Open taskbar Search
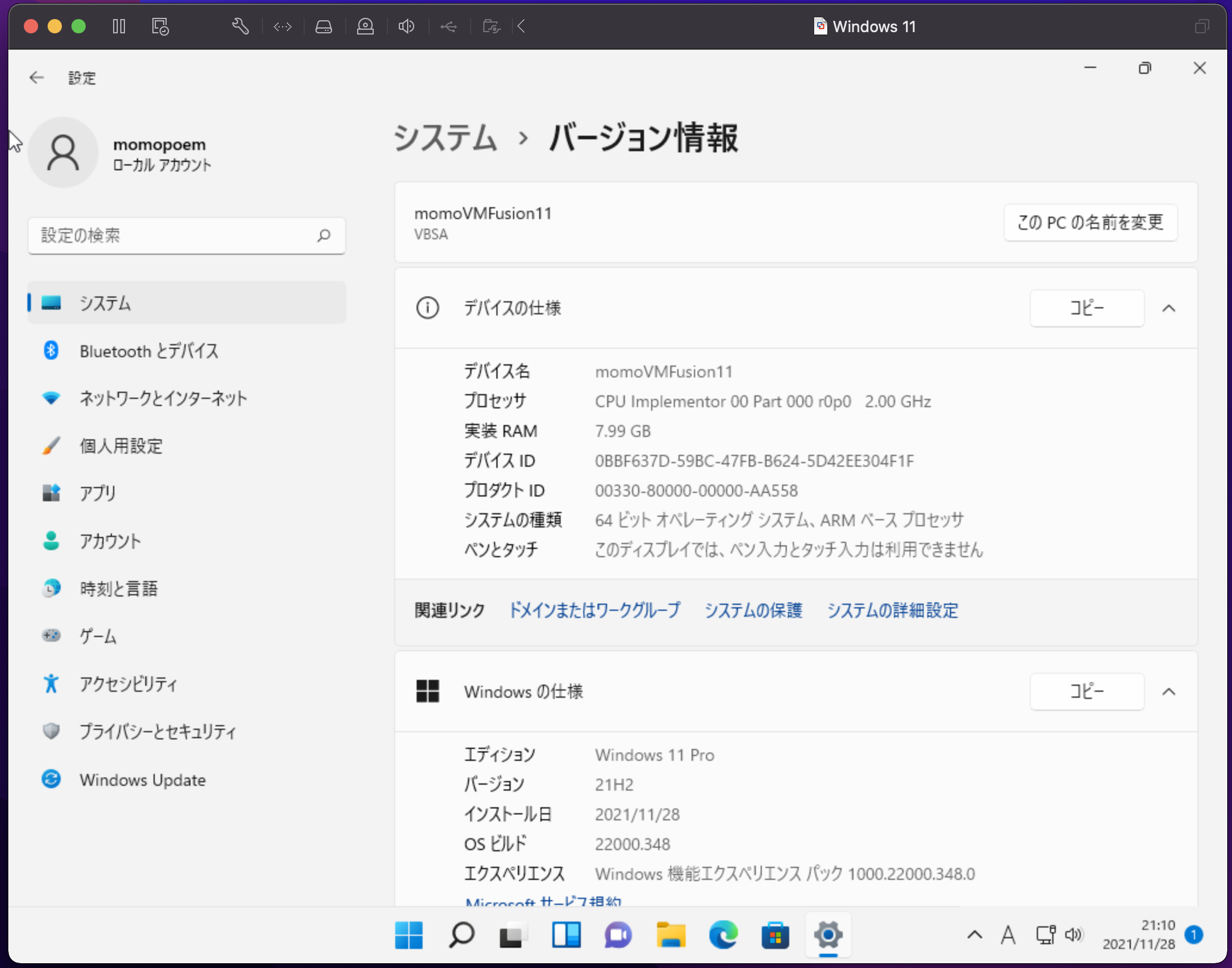This screenshot has width=1232, height=968. click(x=461, y=935)
